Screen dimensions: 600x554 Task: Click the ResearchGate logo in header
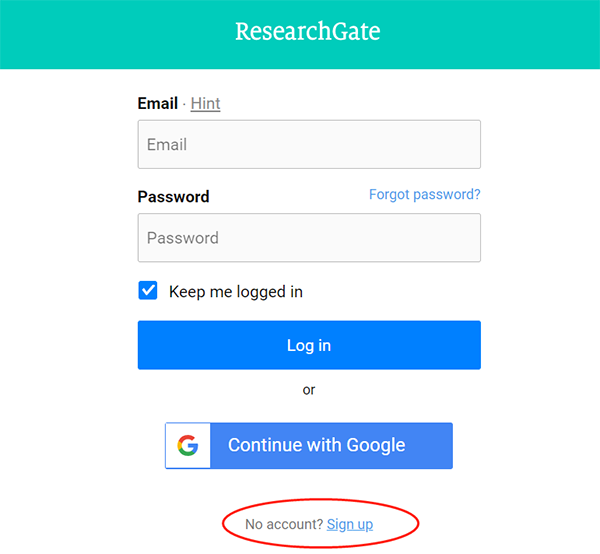click(308, 31)
